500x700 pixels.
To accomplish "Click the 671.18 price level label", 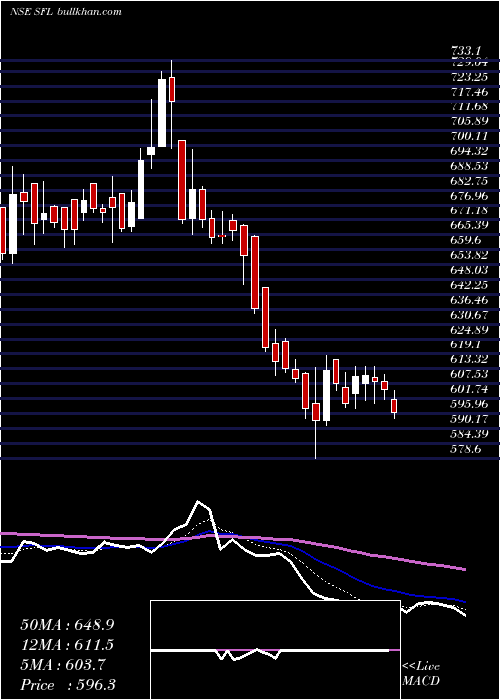I will pyautogui.click(x=468, y=210).
